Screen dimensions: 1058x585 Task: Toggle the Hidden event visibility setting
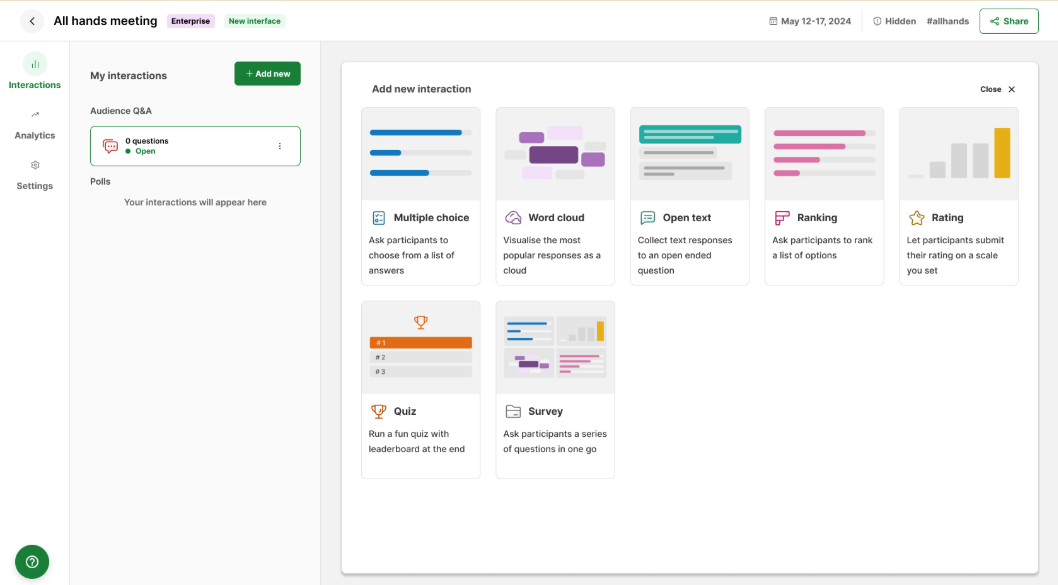(x=893, y=20)
